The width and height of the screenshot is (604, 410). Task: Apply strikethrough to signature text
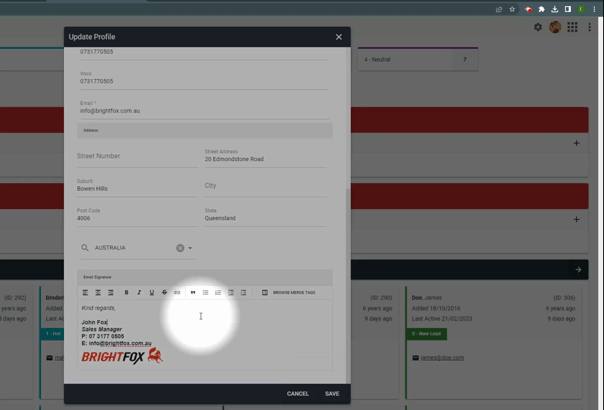point(164,292)
